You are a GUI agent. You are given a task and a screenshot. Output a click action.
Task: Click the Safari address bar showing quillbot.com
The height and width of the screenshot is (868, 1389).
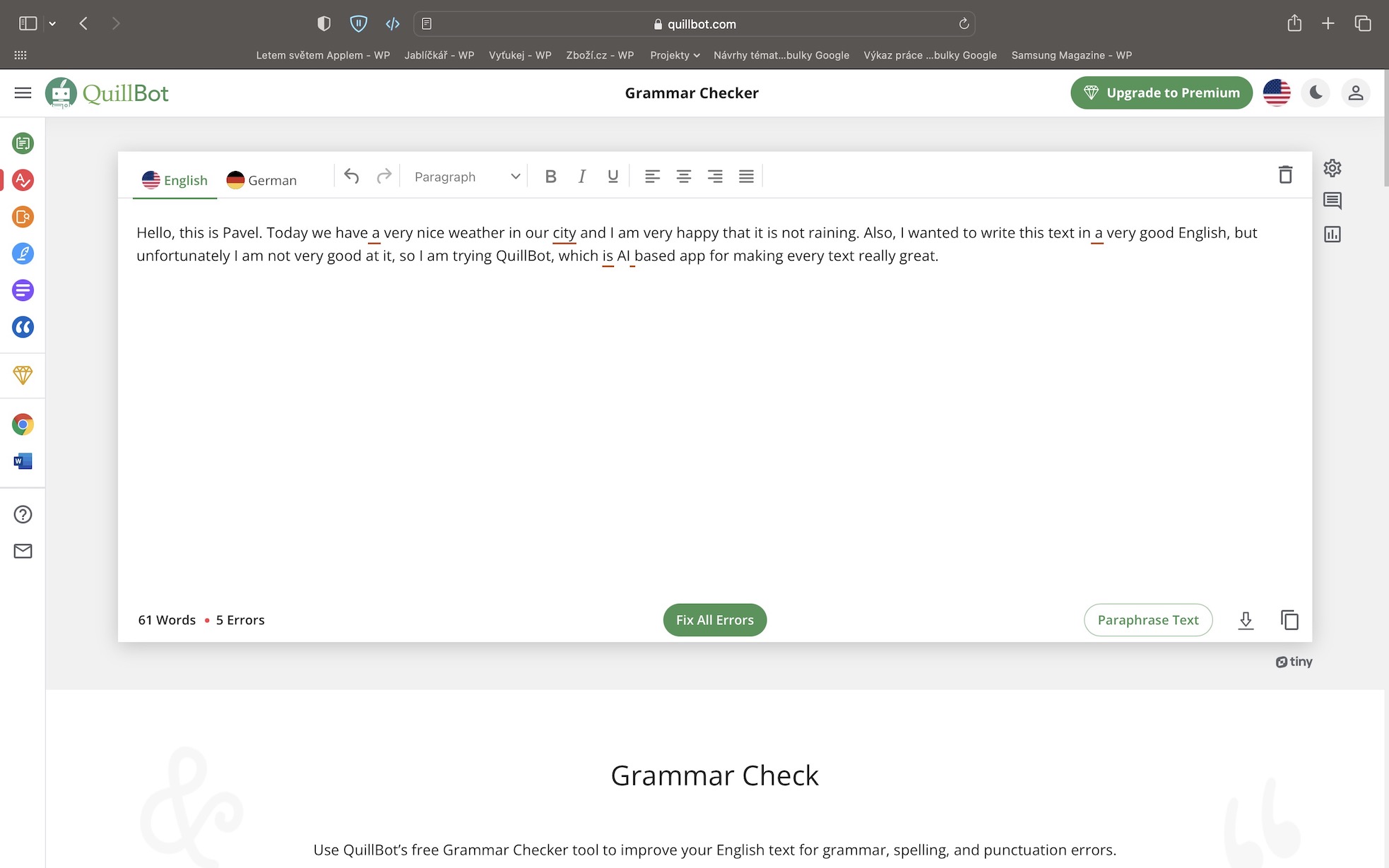click(694, 24)
